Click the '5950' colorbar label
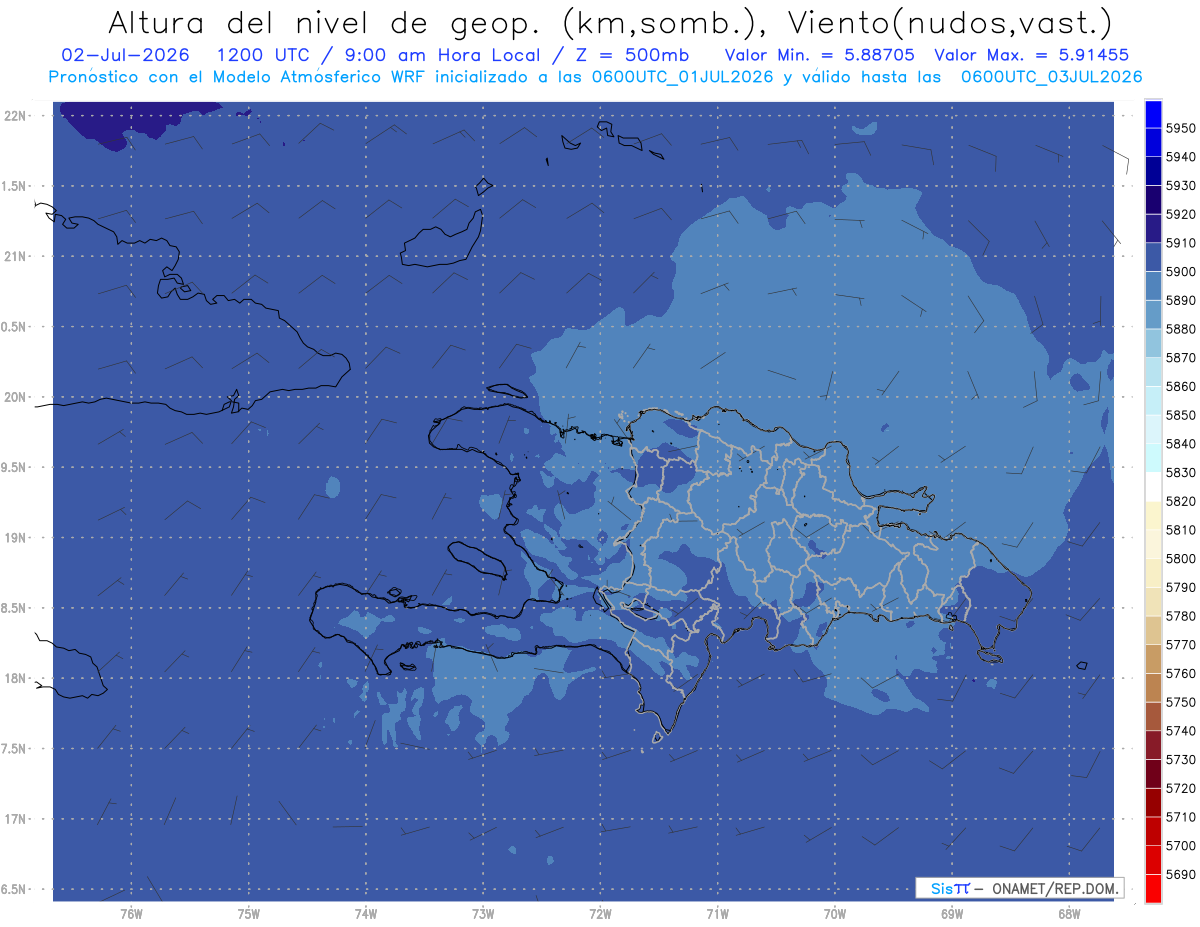 point(1181,128)
